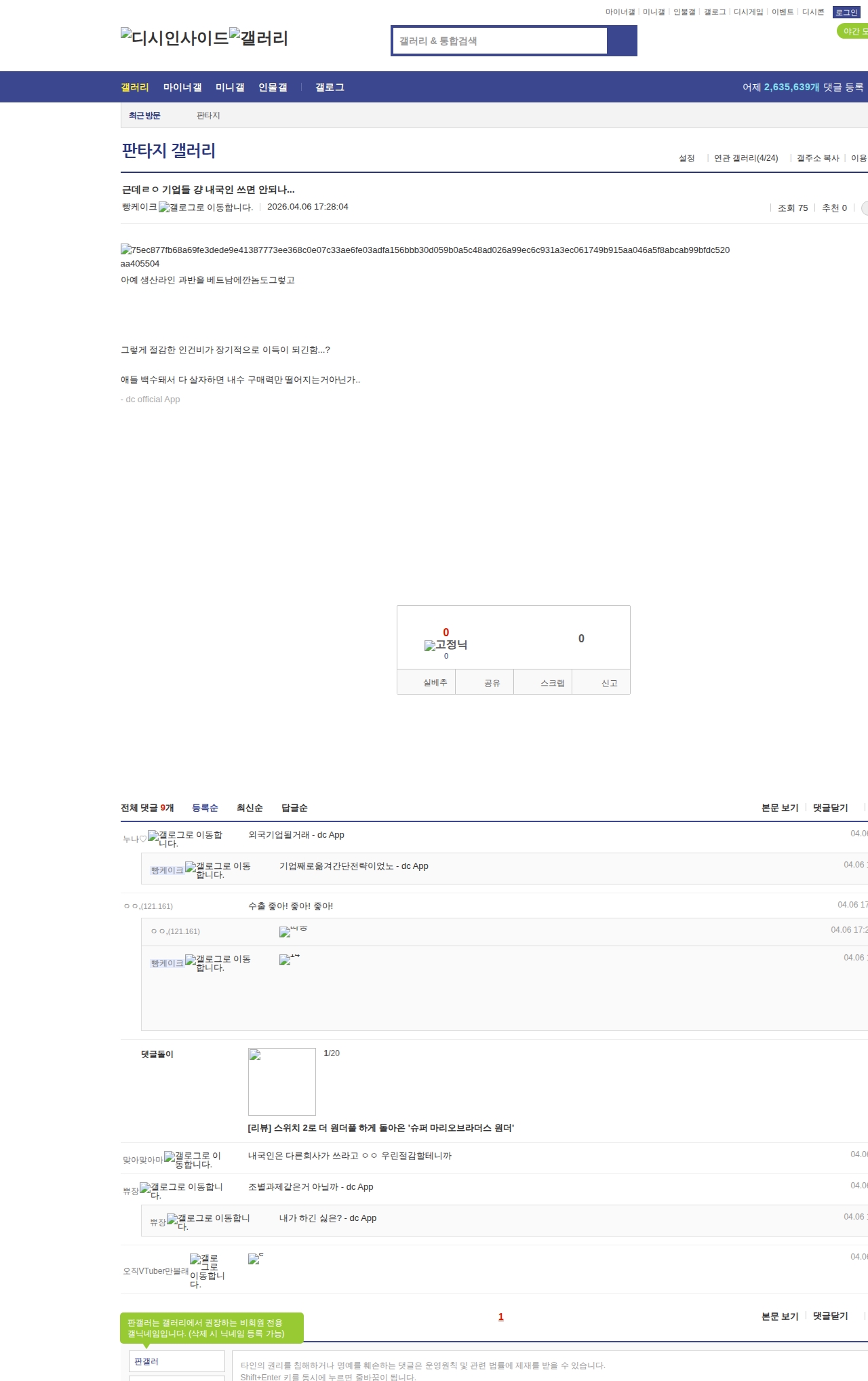The height and width of the screenshot is (1381, 868).
Task: Toggle 야간 모드 night mode switch
Action: tap(853, 31)
